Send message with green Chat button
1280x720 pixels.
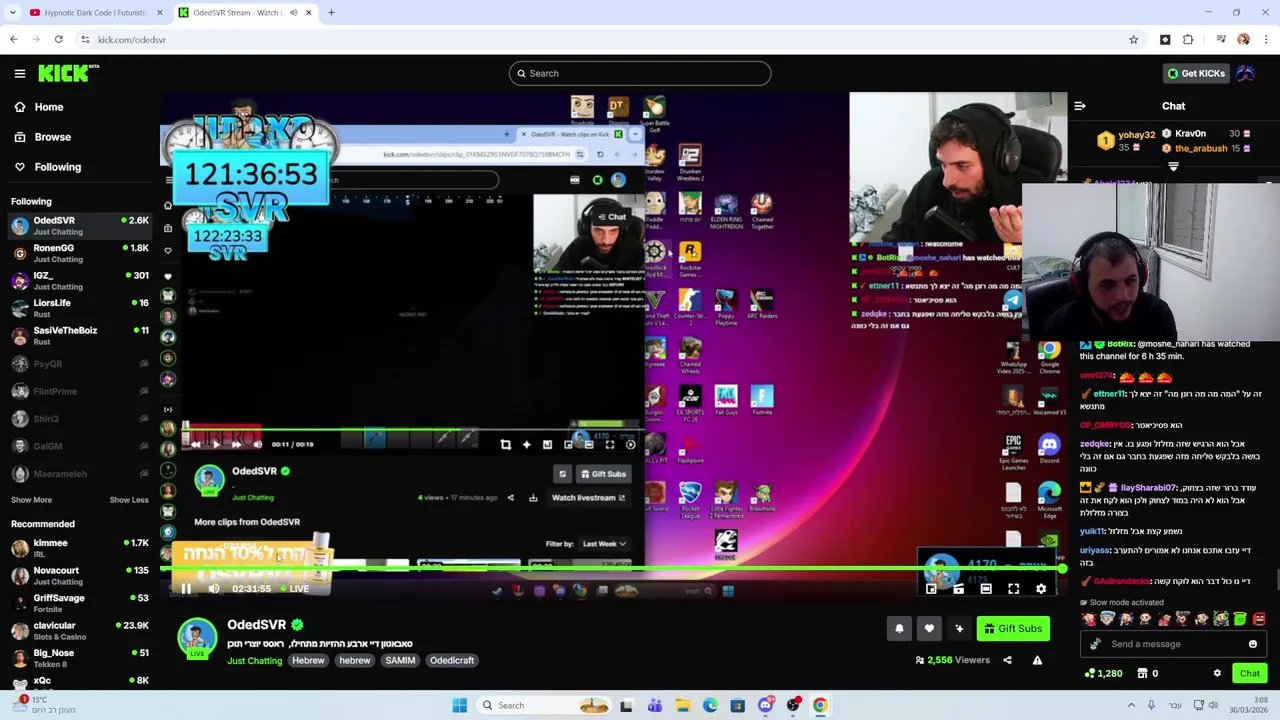point(1249,674)
